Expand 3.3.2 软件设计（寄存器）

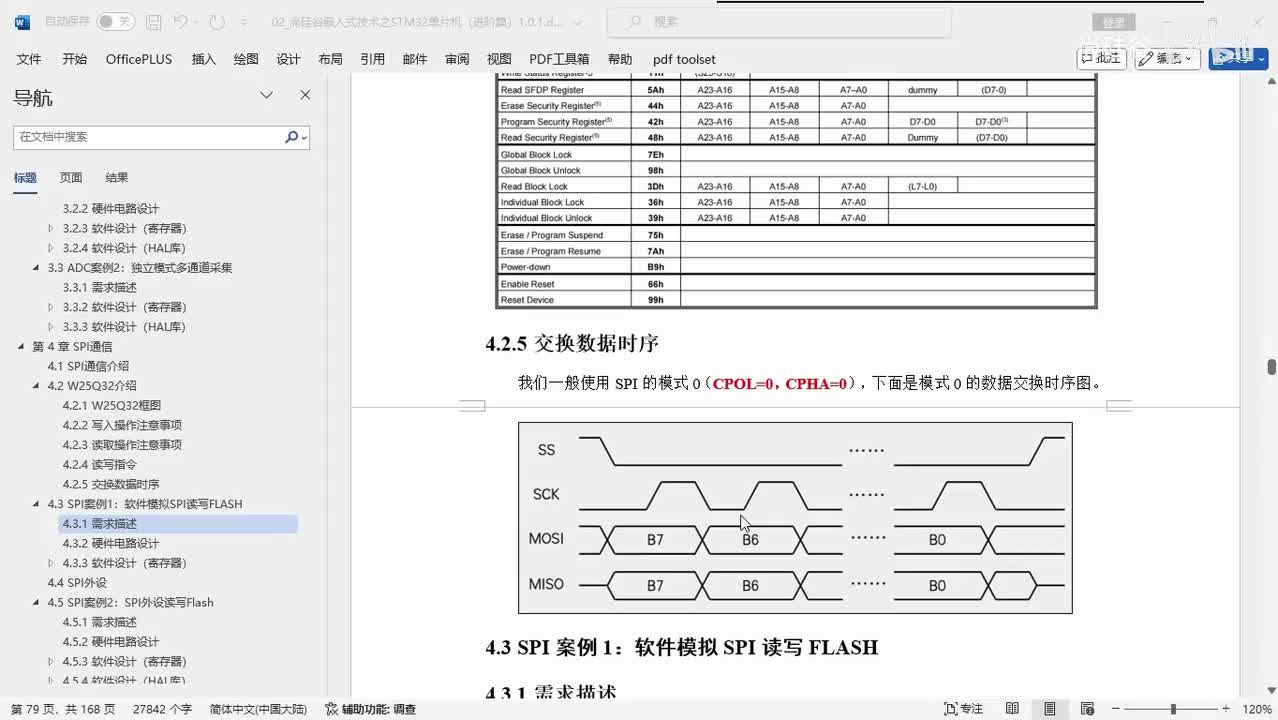tap(51, 307)
